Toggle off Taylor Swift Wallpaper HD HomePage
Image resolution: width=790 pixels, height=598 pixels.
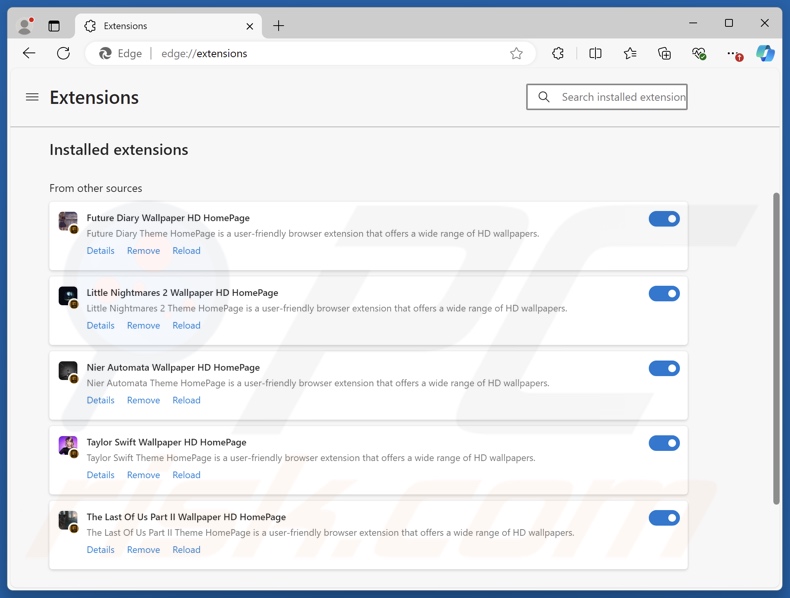pos(664,443)
